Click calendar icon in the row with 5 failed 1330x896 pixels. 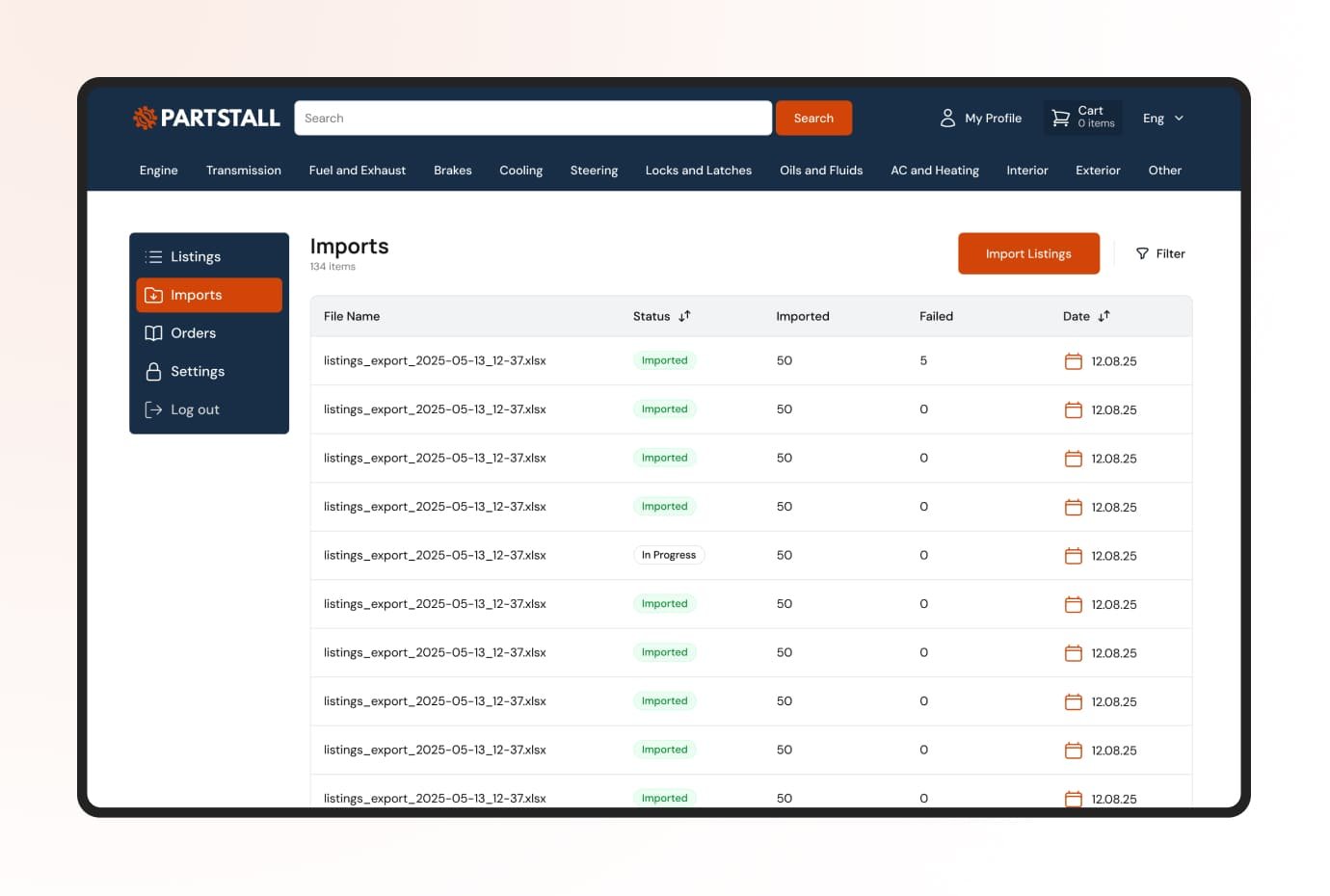coord(1073,361)
